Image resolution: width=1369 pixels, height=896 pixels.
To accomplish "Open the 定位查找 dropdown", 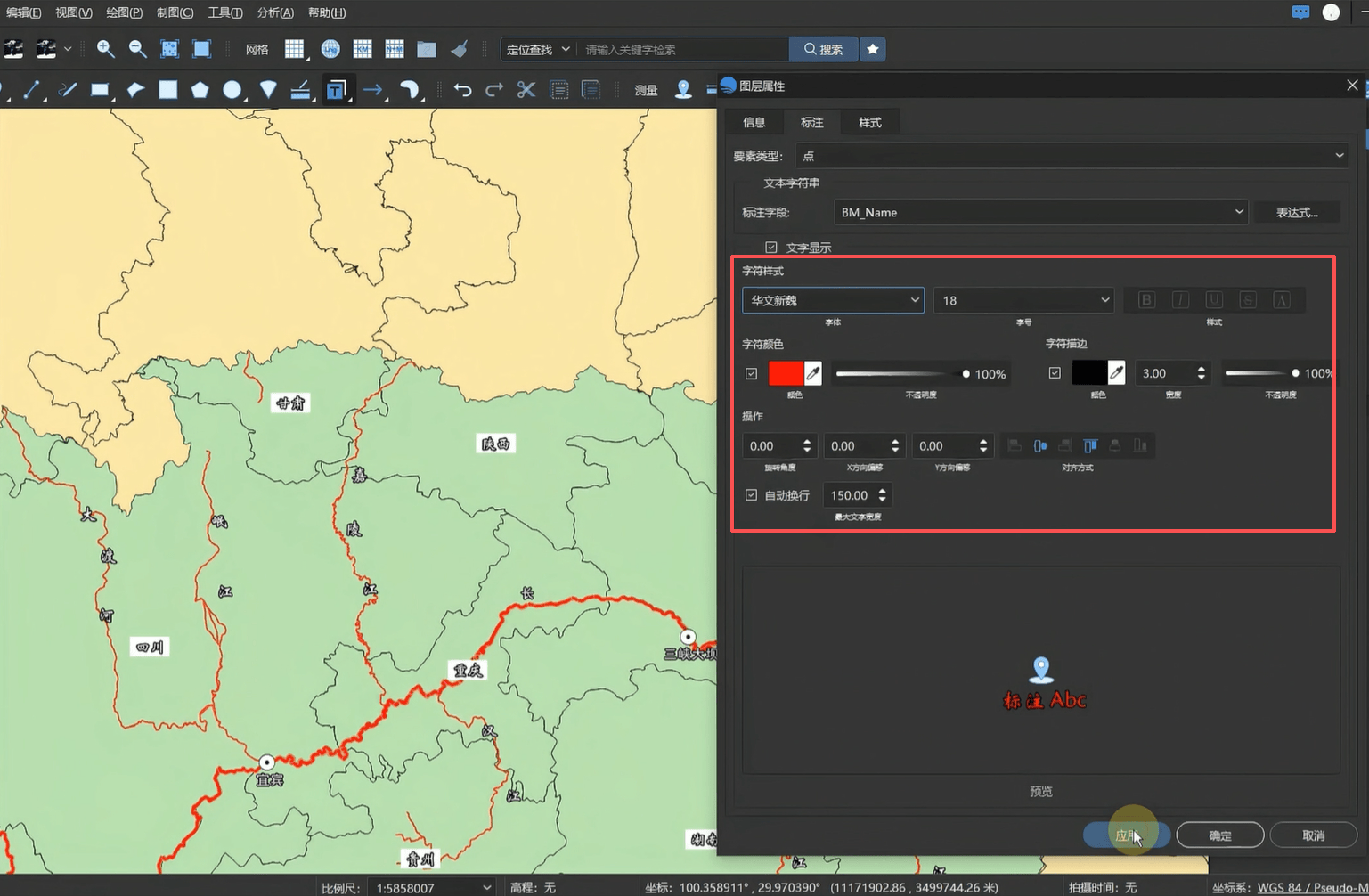I will (538, 49).
